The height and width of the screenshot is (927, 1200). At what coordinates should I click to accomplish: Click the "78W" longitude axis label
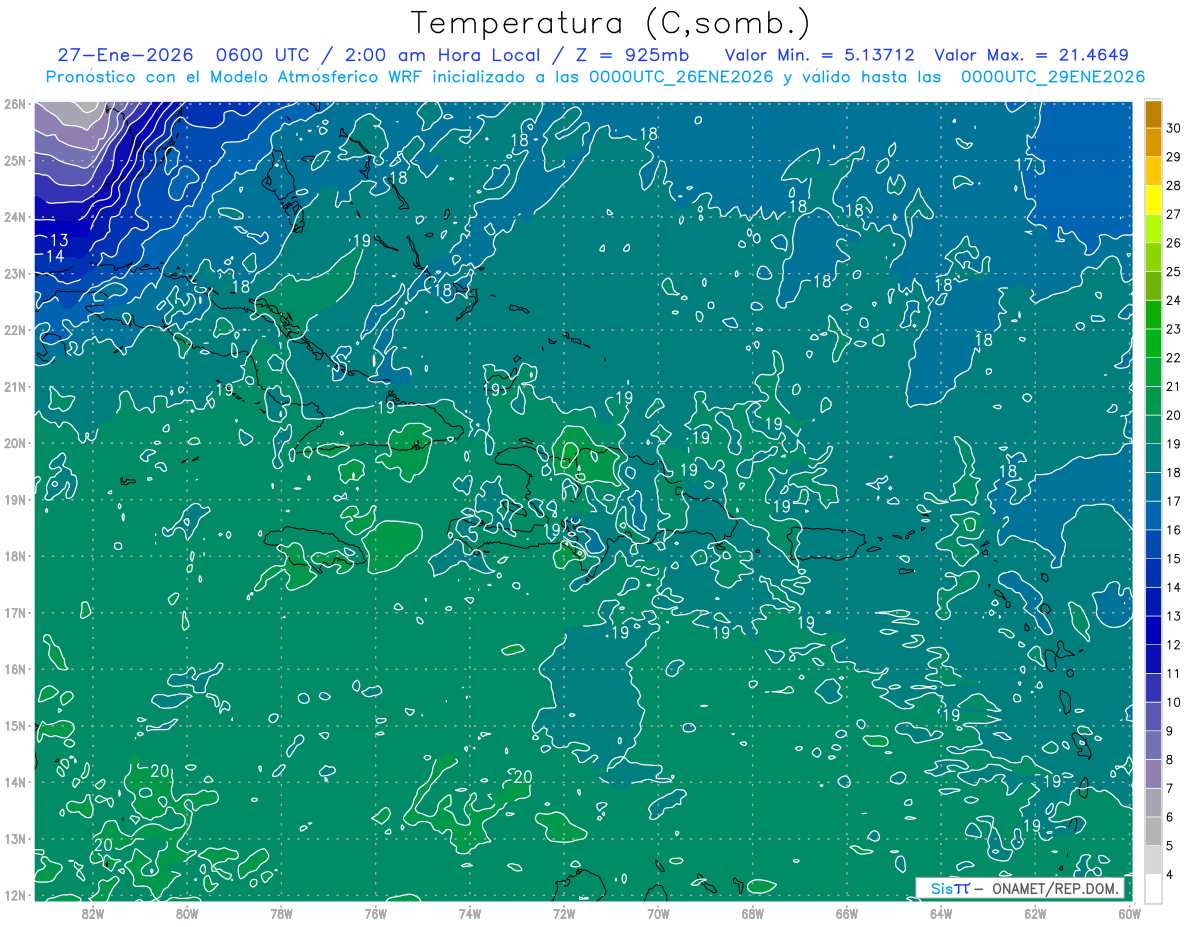coord(281,913)
